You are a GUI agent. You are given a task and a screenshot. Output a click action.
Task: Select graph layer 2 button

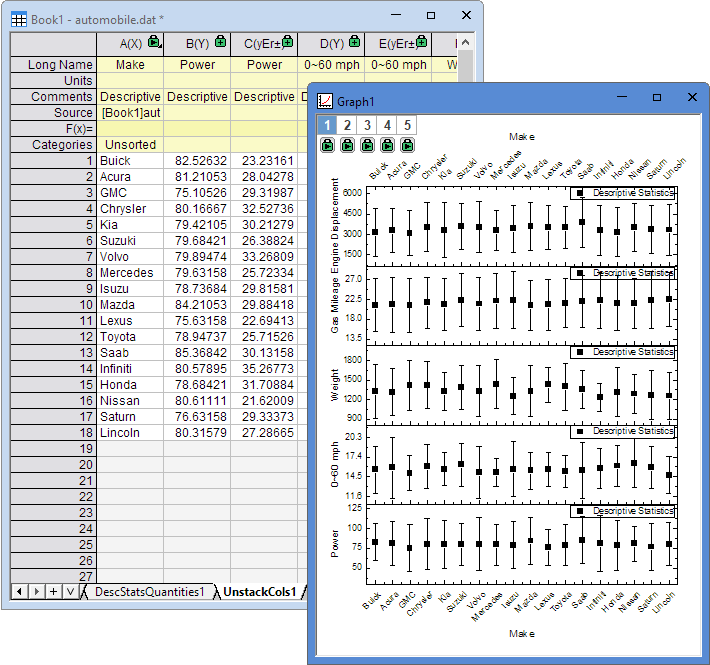point(347,125)
